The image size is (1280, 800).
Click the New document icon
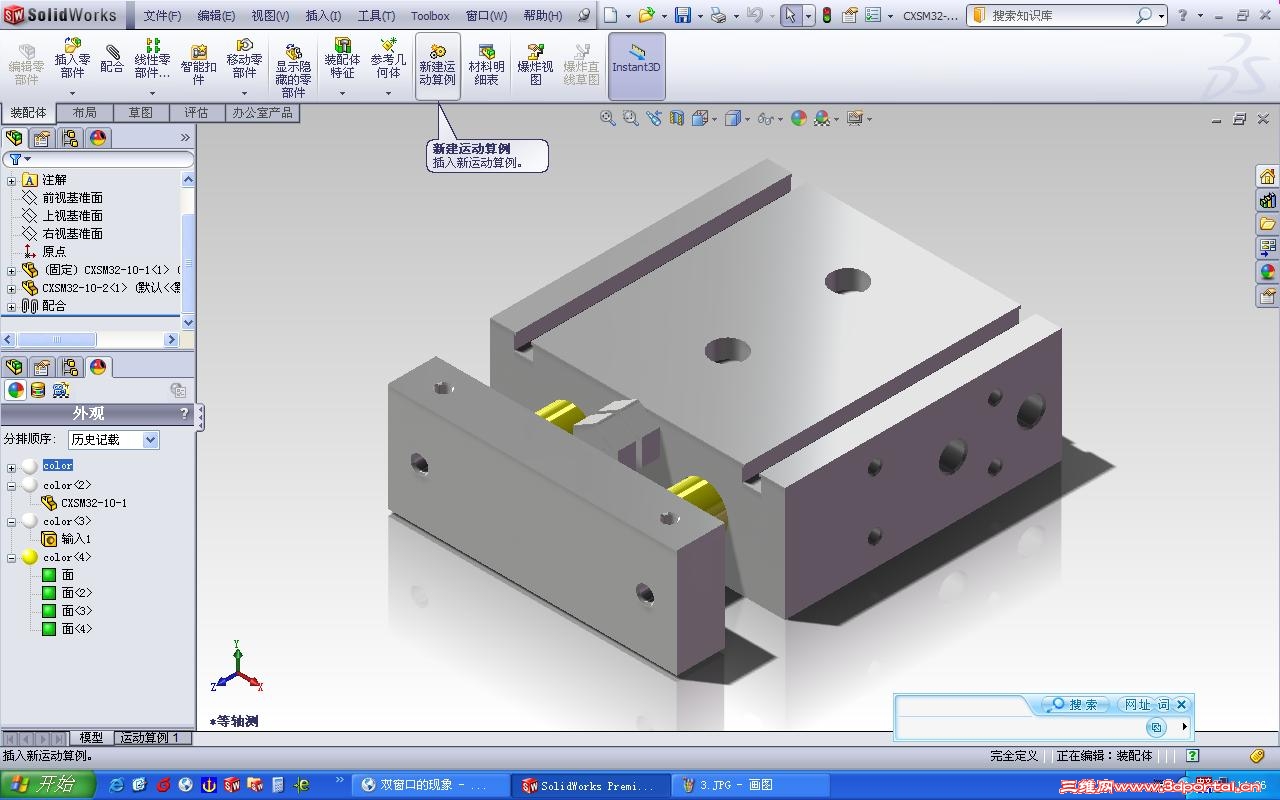click(x=610, y=15)
